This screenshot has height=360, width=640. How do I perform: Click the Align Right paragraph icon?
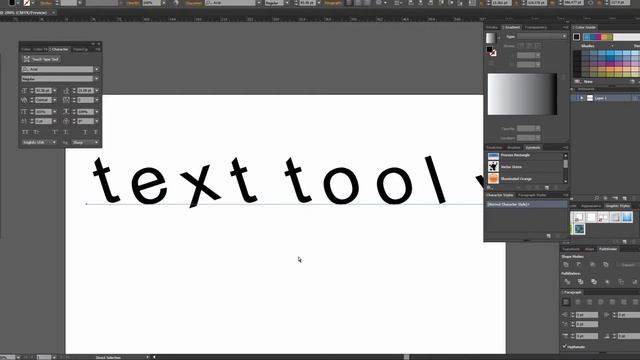tap(589, 302)
